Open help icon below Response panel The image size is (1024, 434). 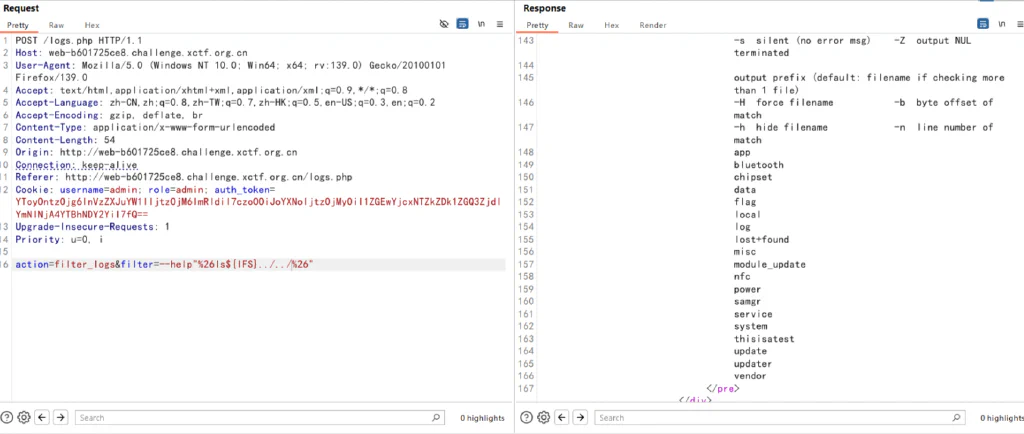tap(526, 418)
